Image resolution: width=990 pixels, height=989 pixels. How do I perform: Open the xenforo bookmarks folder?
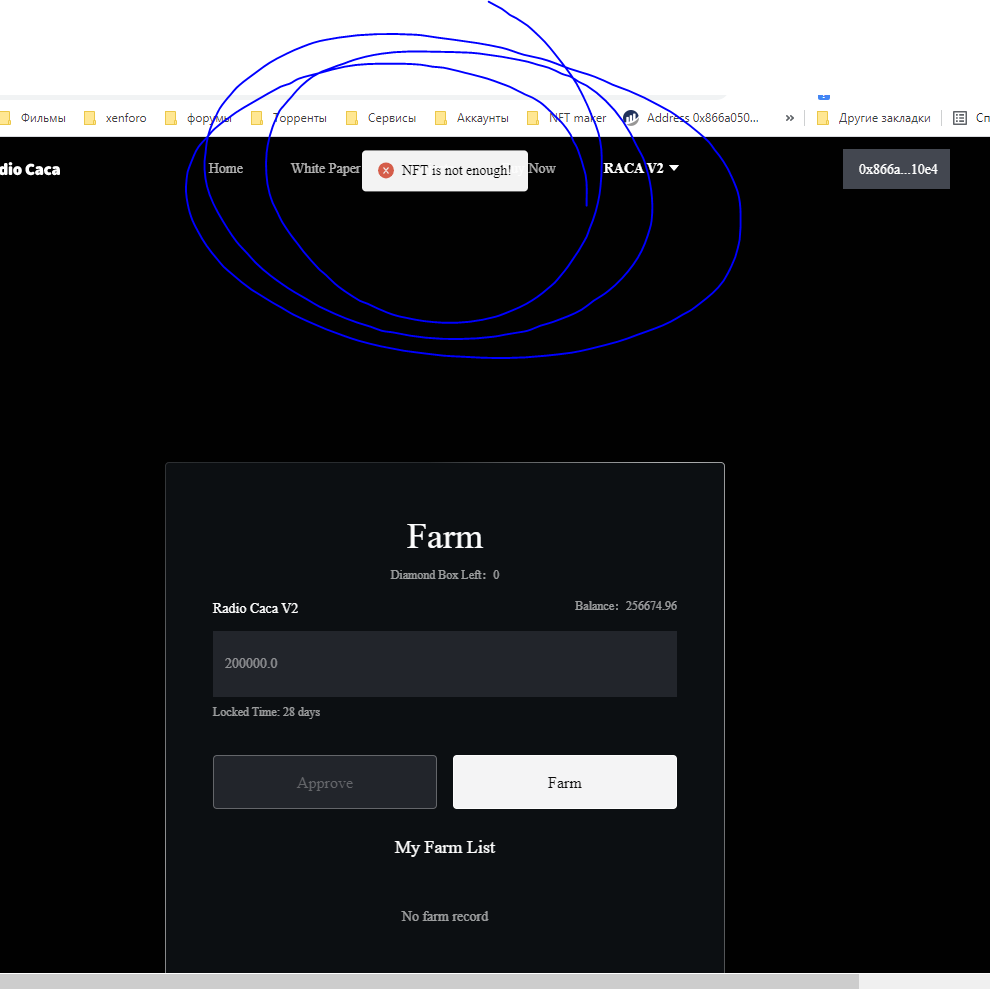coord(116,118)
